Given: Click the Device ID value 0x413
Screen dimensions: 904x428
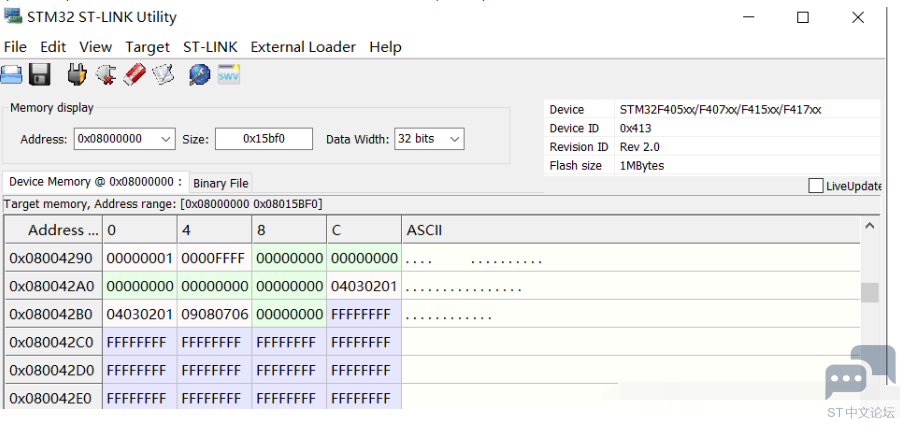Looking at the screenshot, I should pos(635,128).
